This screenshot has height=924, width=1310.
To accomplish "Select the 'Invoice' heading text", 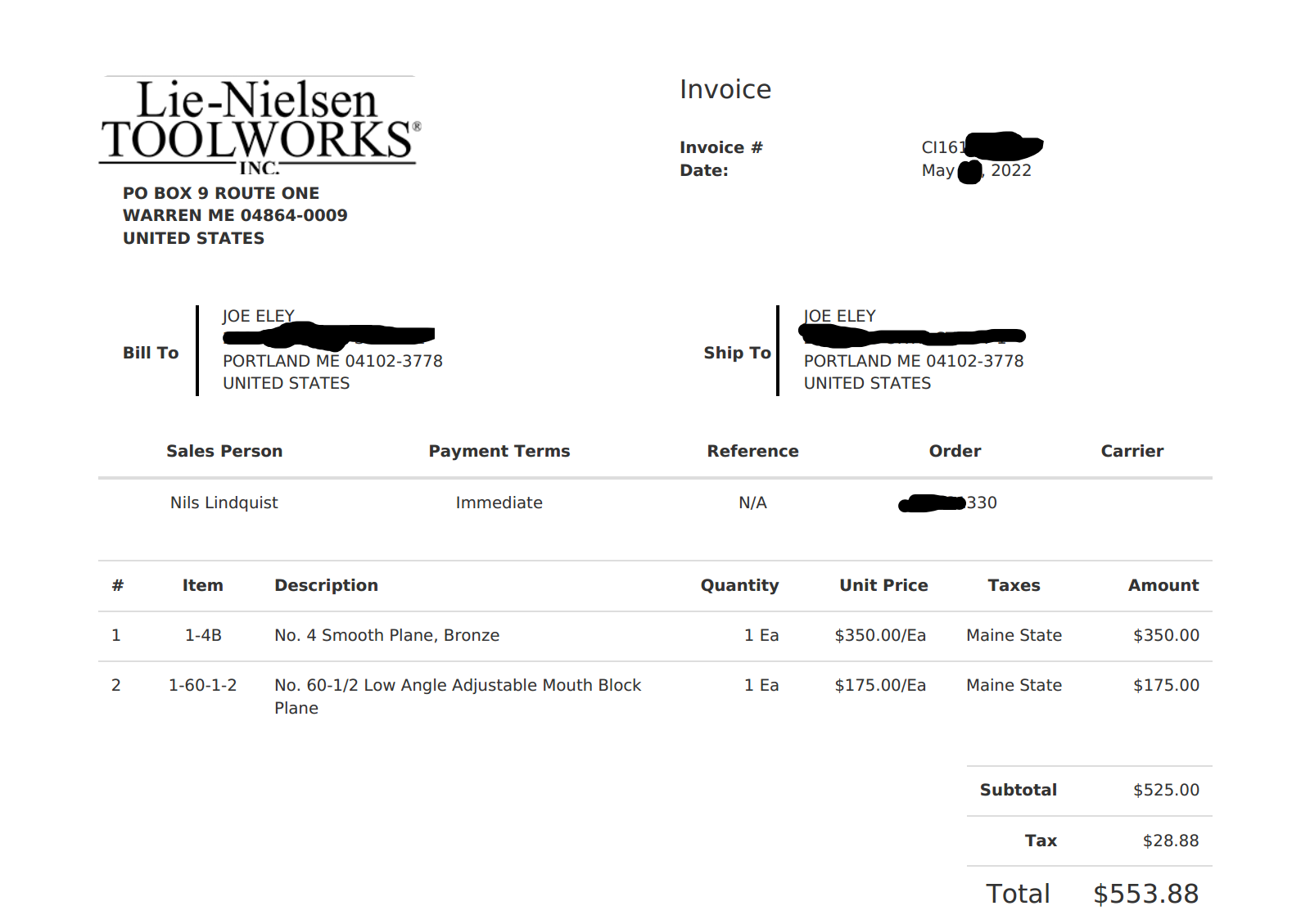I will click(725, 89).
